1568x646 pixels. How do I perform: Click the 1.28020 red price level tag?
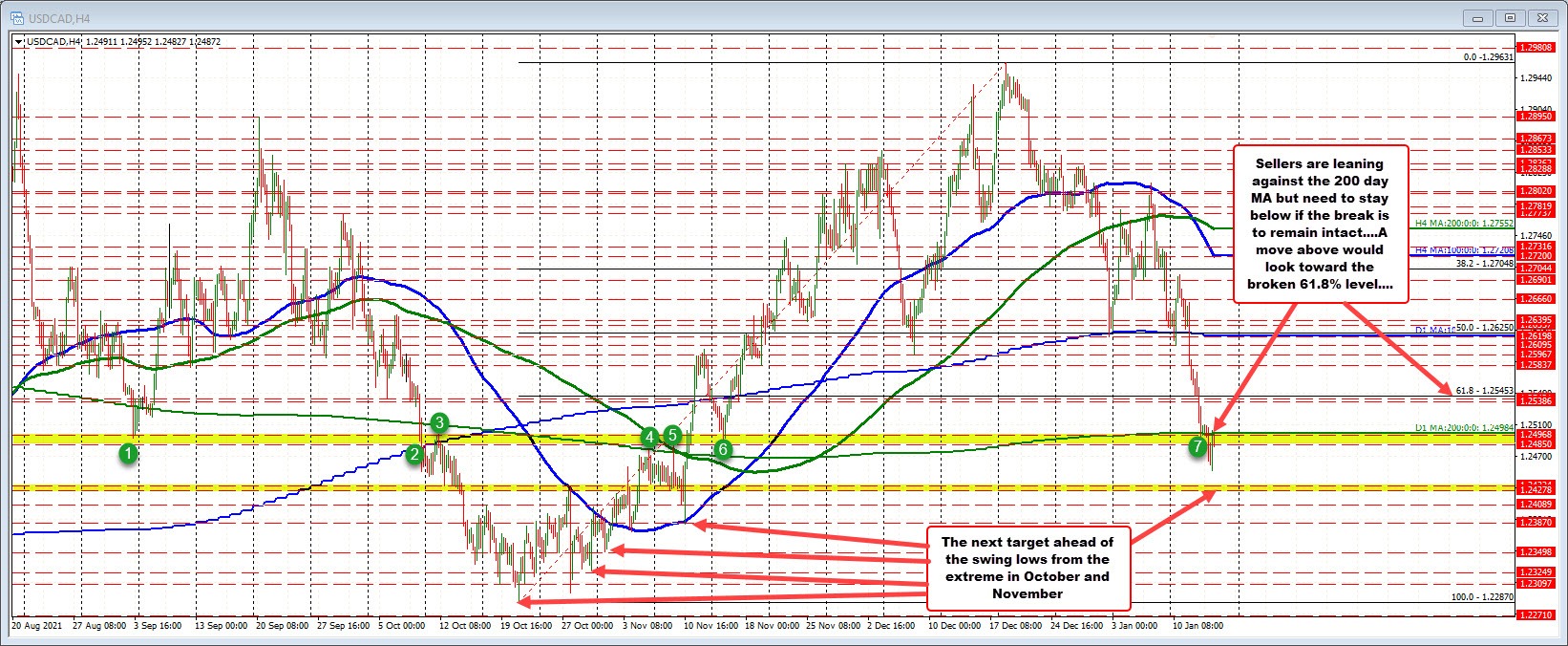click(x=1537, y=191)
